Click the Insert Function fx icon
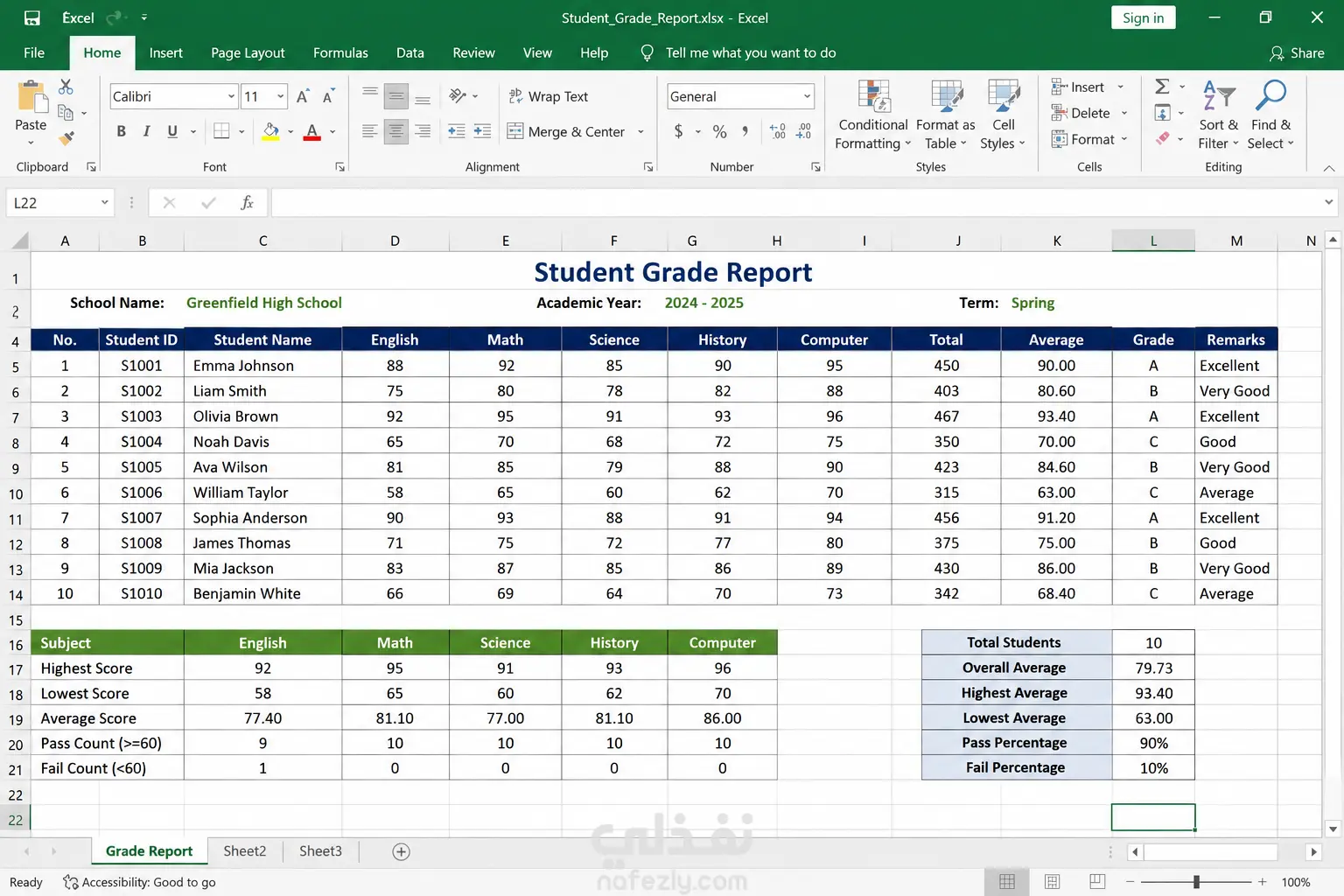Image resolution: width=1344 pixels, height=896 pixels. [x=248, y=203]
